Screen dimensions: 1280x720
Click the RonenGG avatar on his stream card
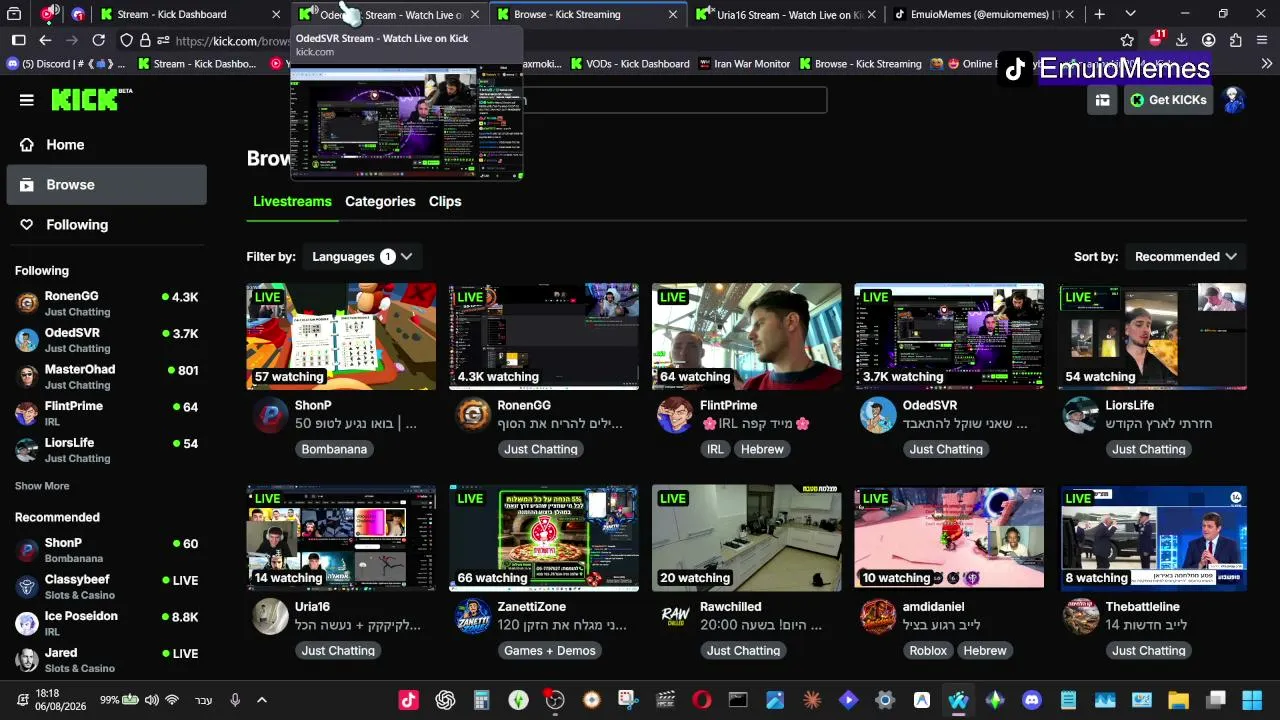pyautogui.click(x=473, y=415)
